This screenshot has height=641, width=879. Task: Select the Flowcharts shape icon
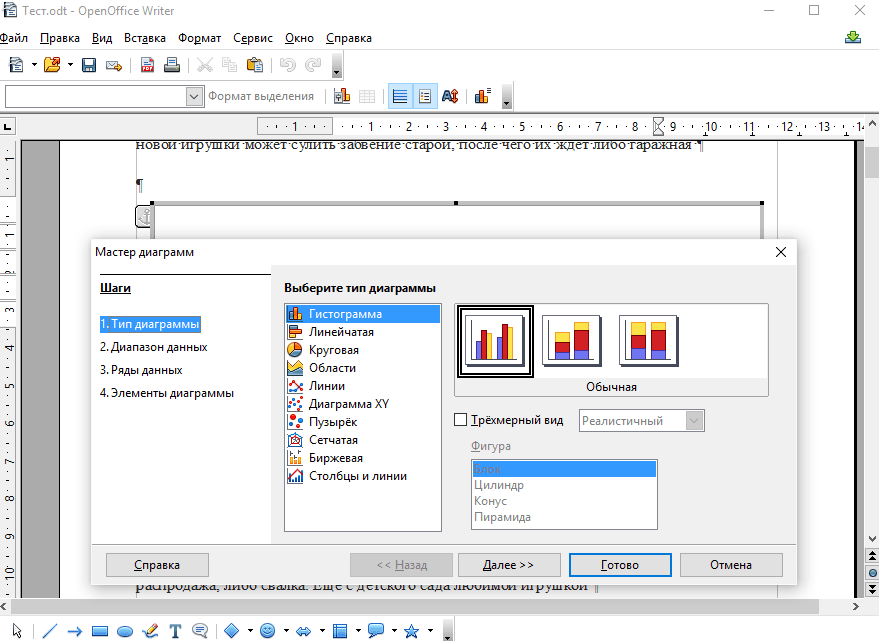pyautogui.click(x=340, y=631)
